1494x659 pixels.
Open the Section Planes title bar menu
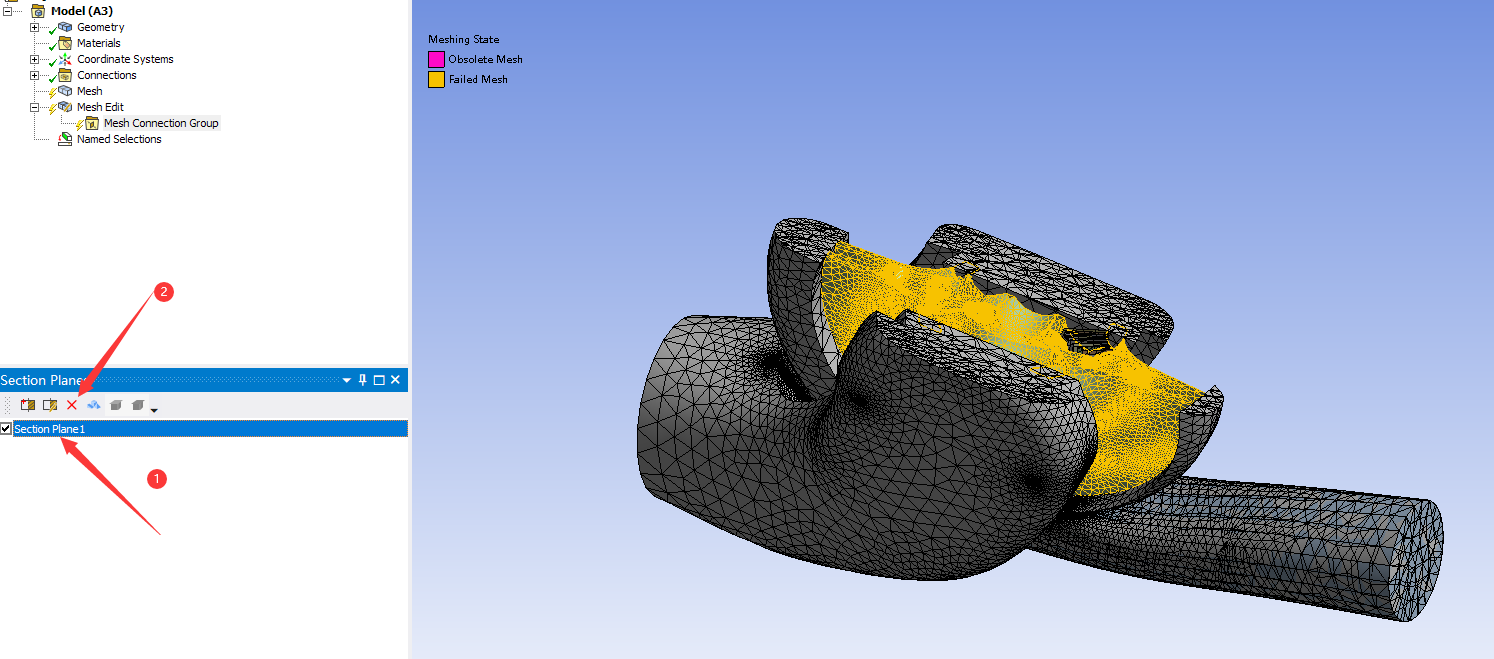click(x=346, y=380)
